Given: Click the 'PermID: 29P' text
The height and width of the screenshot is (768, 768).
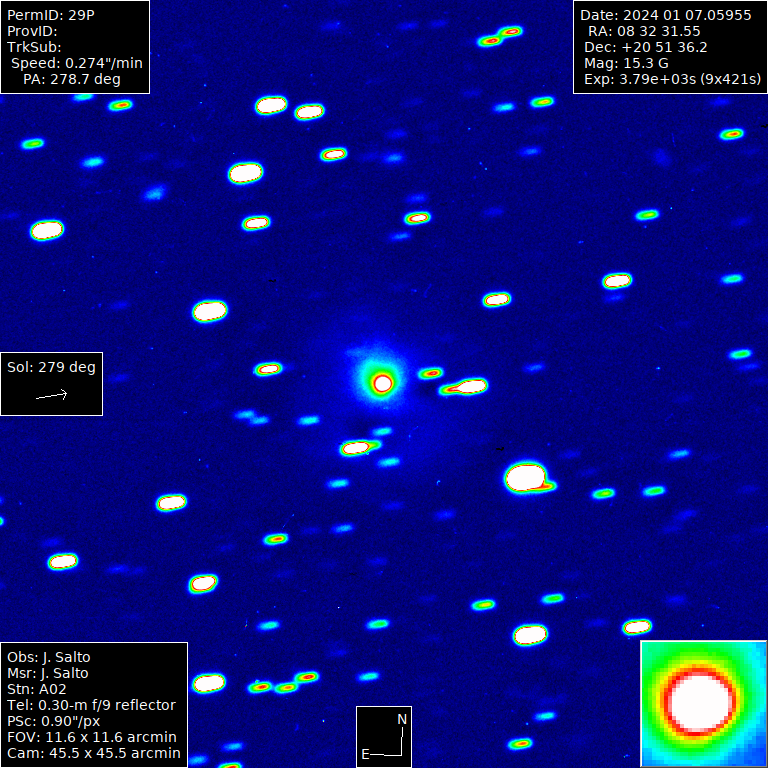Looking at the screenshot, I should click(50, 15).
